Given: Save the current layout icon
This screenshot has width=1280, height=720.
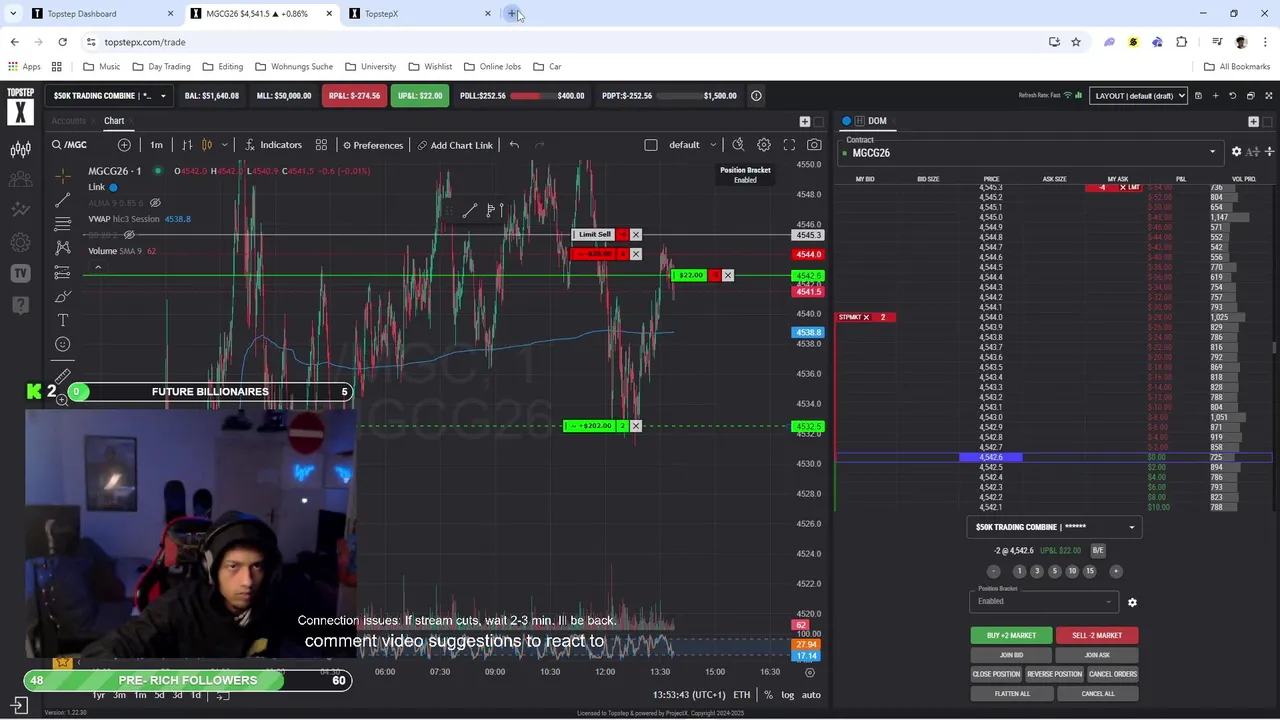Looking at the screenshot, I should coord(1198,96).
